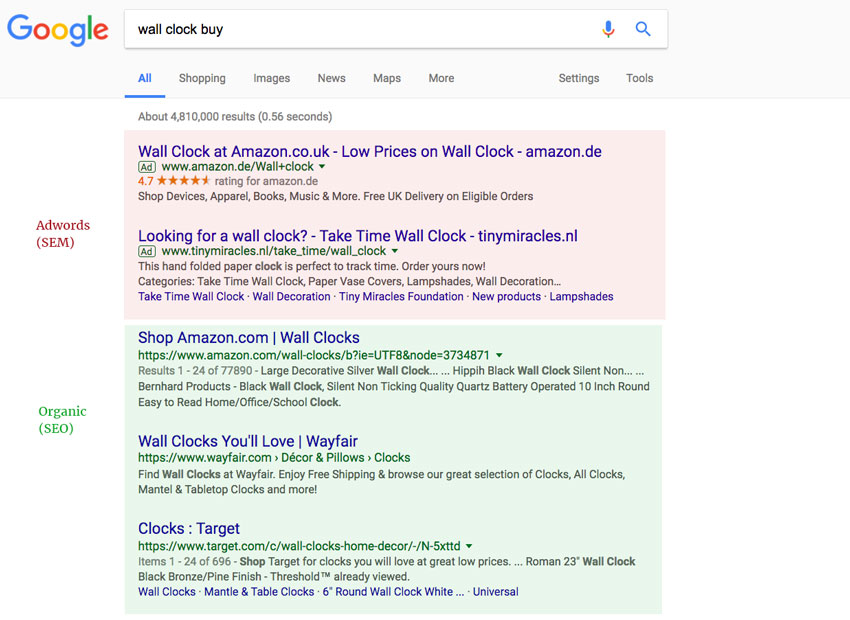Switch to the Images tab
Viewport: 850px width, 620px height.
click(271, 78)
